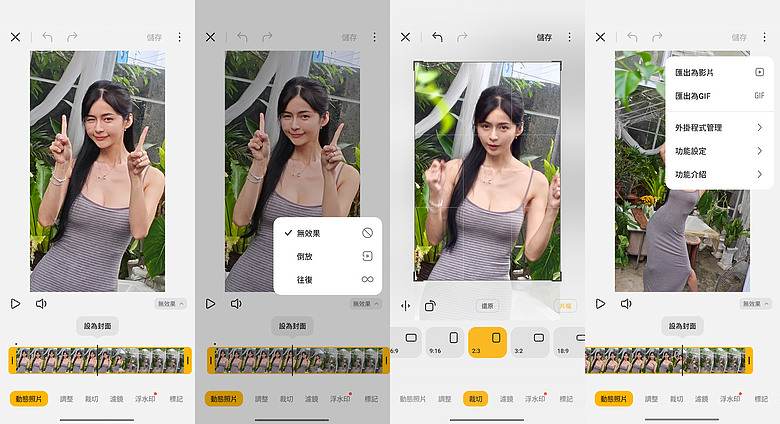Switch to 標記 tab in the first screen
Screen dimensions: 780x424
click(x=176, y=399)
